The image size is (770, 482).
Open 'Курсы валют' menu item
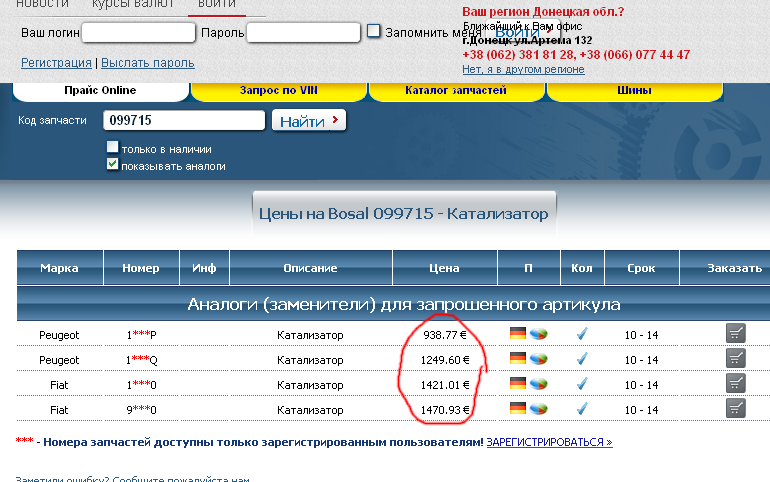click(x=133, y=4)
